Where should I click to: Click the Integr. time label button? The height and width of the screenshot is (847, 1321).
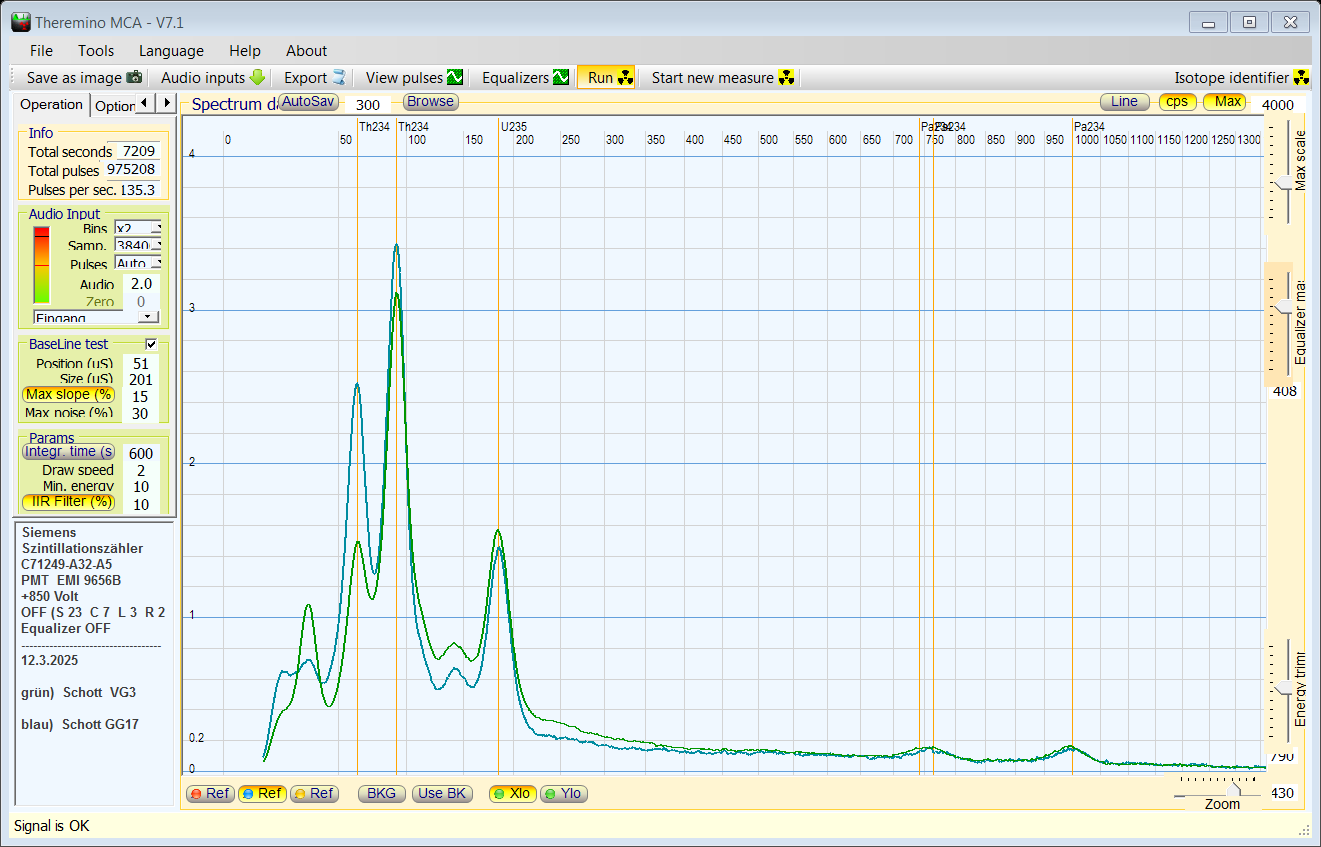pos(69,452)
